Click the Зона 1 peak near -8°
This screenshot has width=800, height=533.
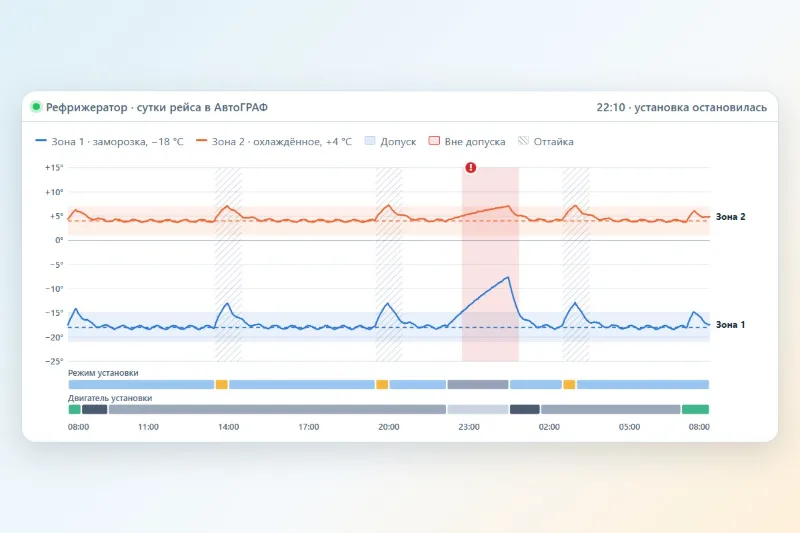(508, 277)
